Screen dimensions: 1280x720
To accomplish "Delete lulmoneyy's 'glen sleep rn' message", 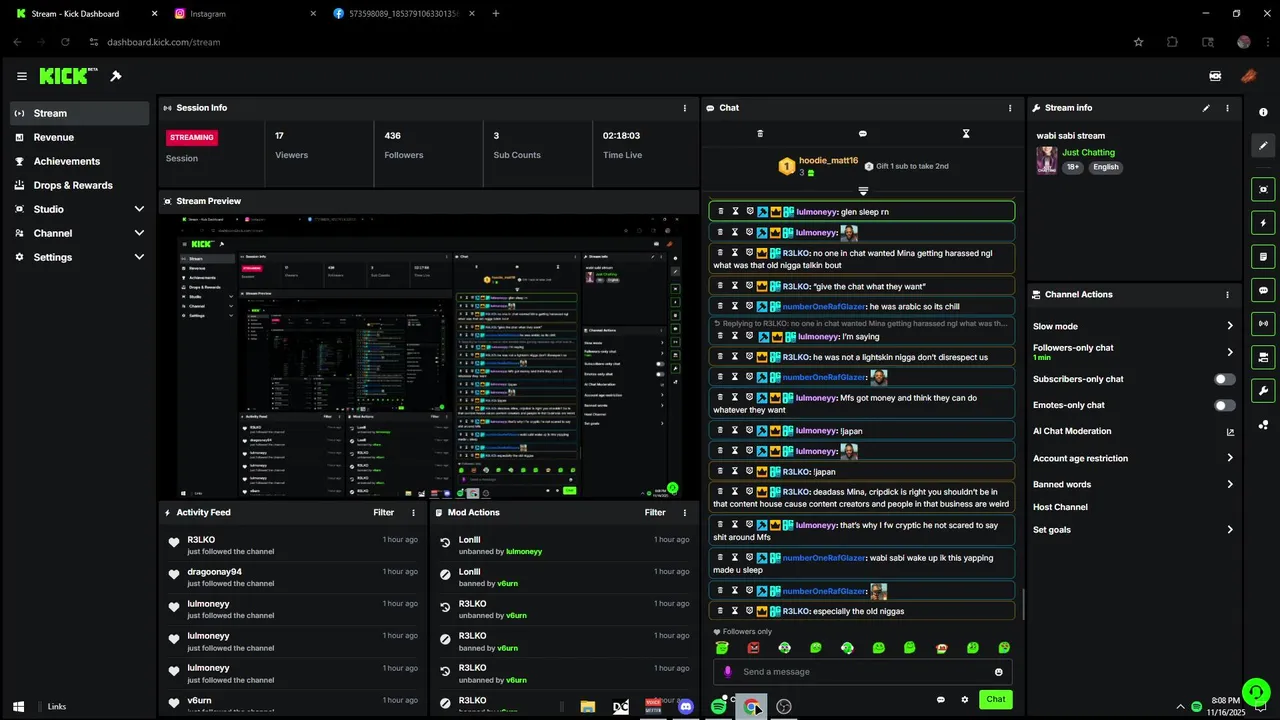I will (x=721, y=212).
